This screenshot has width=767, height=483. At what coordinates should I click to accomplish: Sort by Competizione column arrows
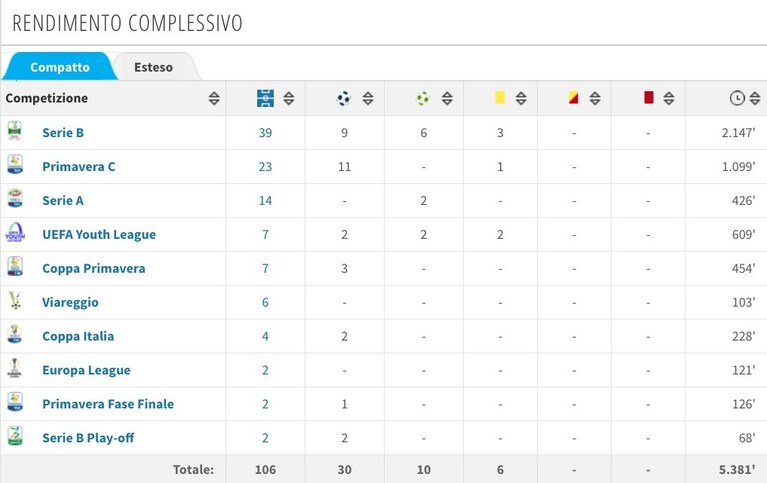pyautogui.click(x=214, y=98)
